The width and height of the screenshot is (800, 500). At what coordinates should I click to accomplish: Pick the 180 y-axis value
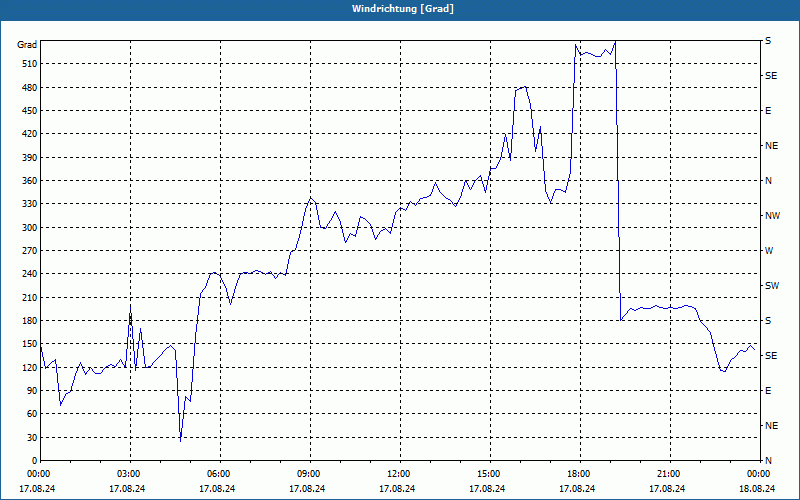29,320
